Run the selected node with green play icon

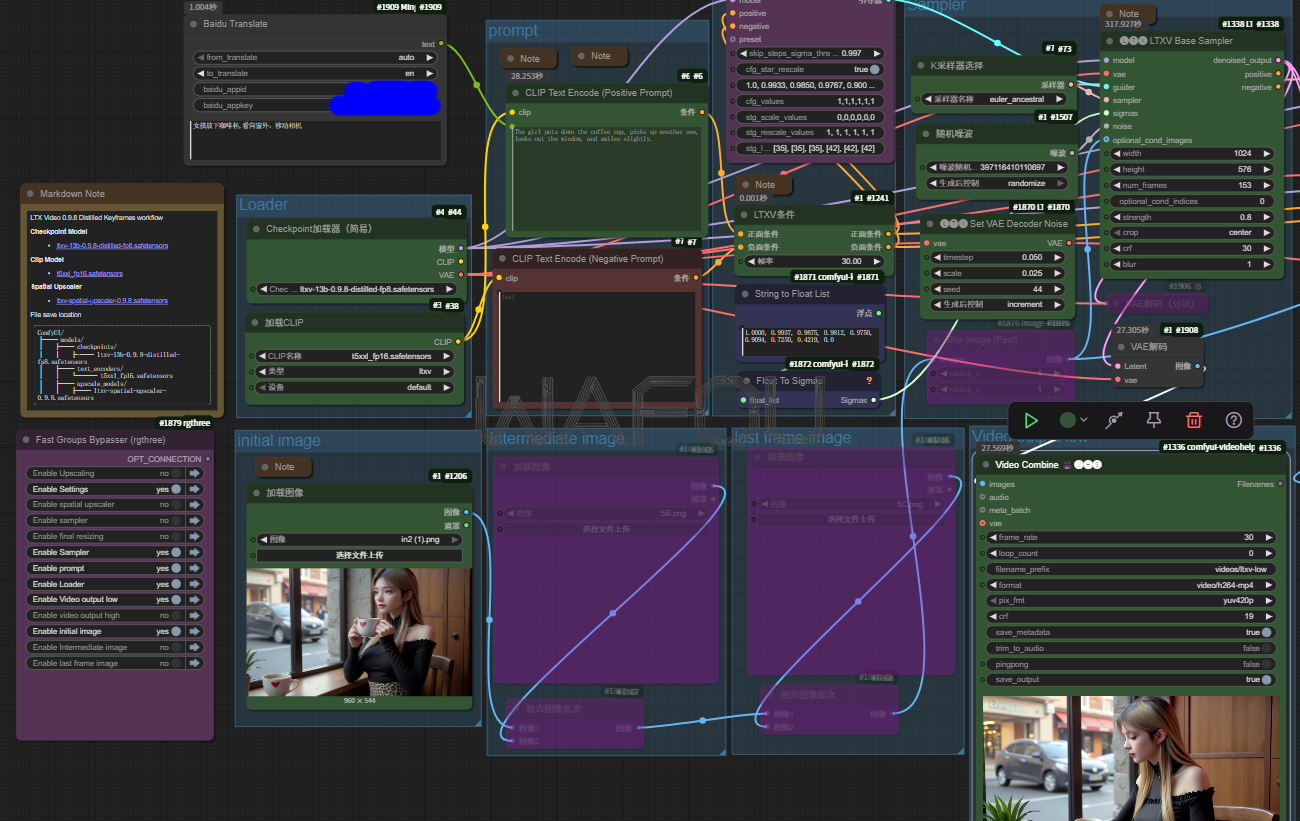[x=1031, y=421]
